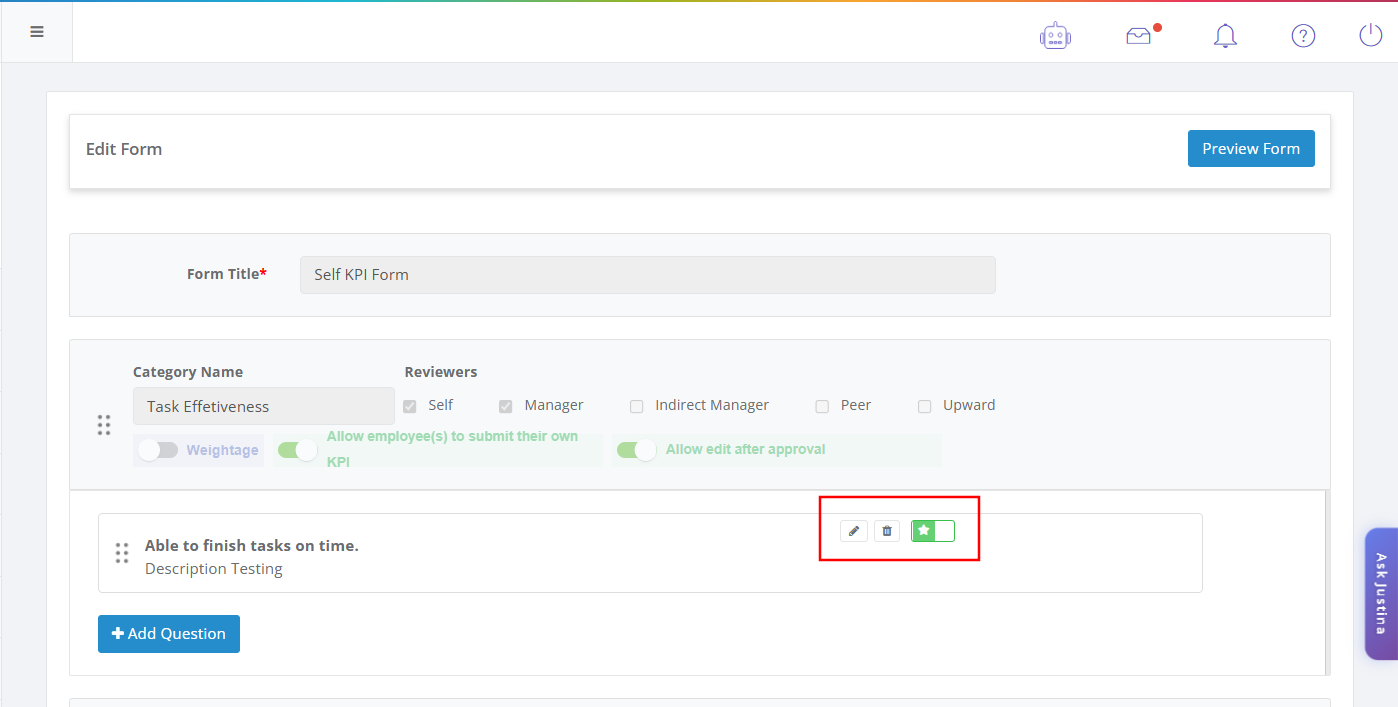
Task: Check the Peer reviewer checkbox
Action: click(x=822, y=406)
